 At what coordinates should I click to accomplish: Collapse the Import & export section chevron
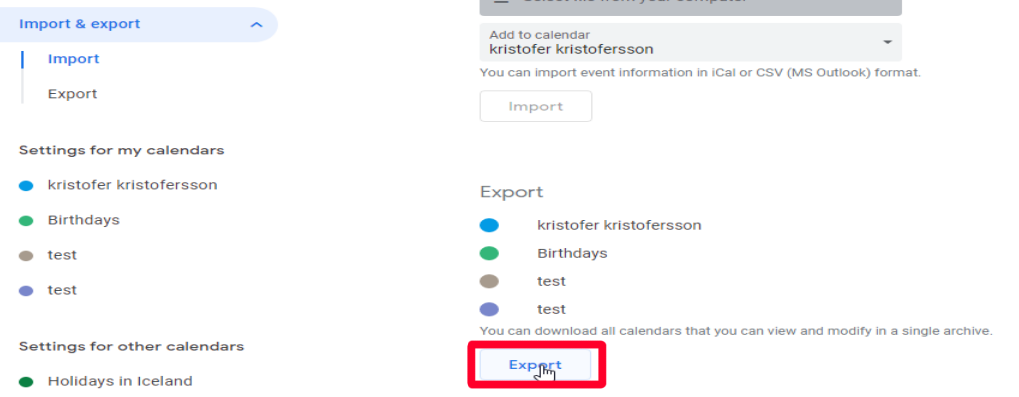(x=256, y=25)
